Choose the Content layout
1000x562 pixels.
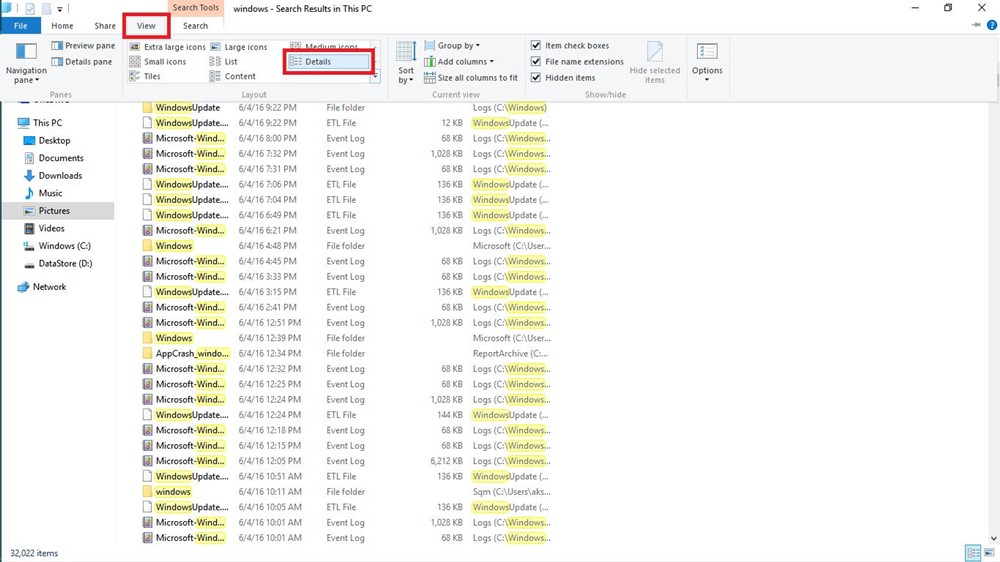tap(233, 77)
